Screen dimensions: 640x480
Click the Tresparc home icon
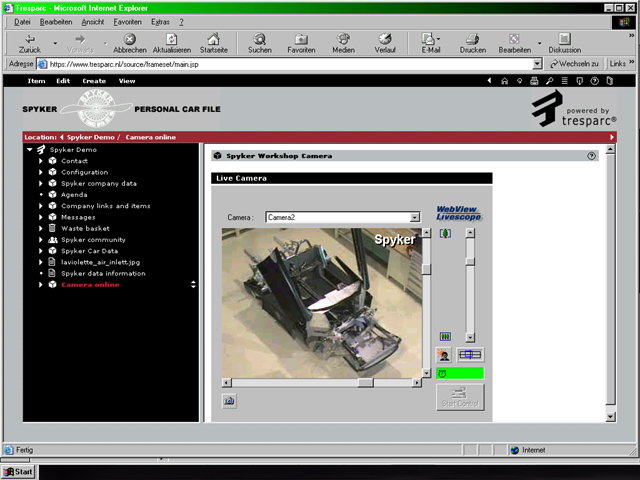click(x=504, y=81)
